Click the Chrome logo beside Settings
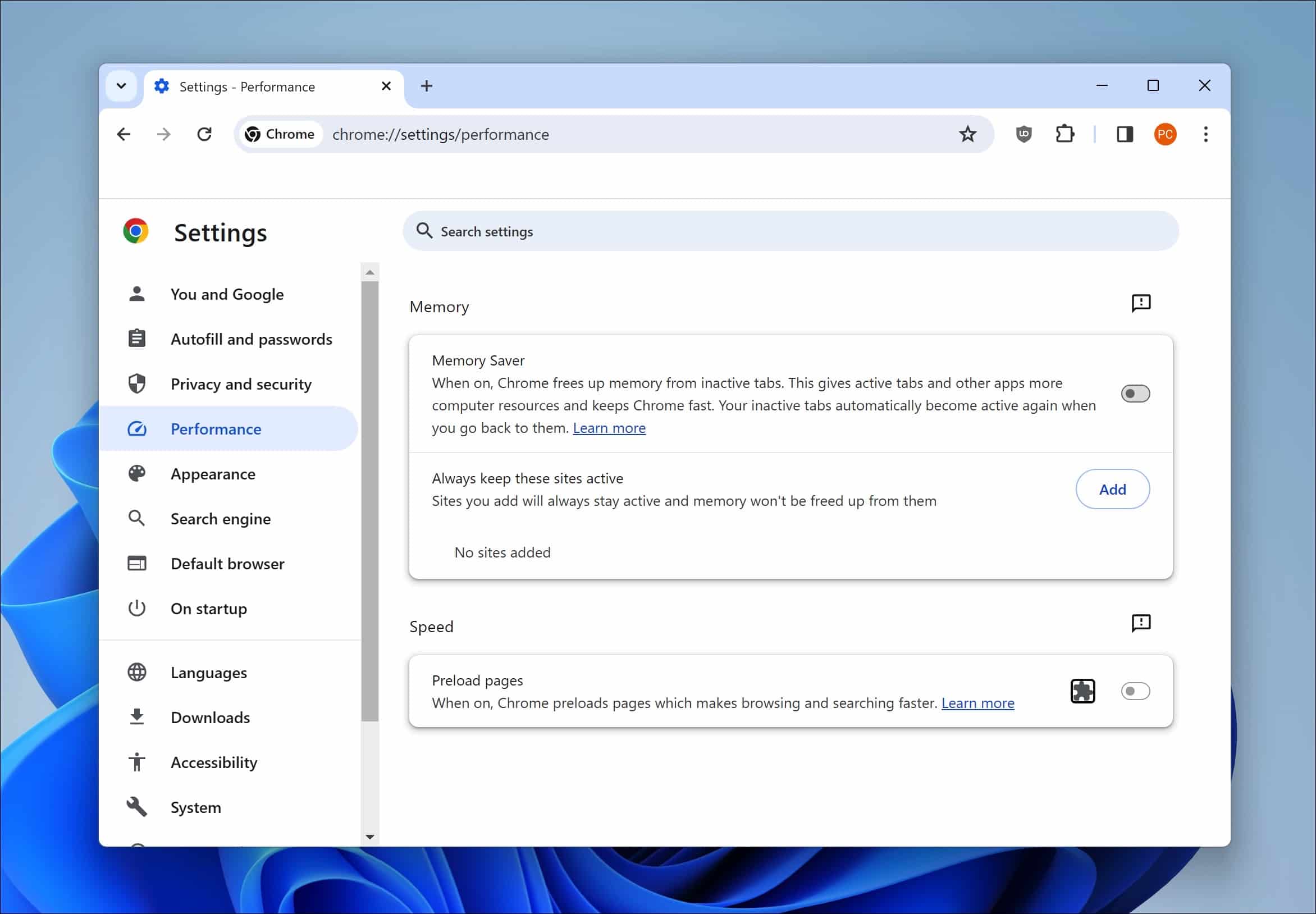 tap(136, 231)
